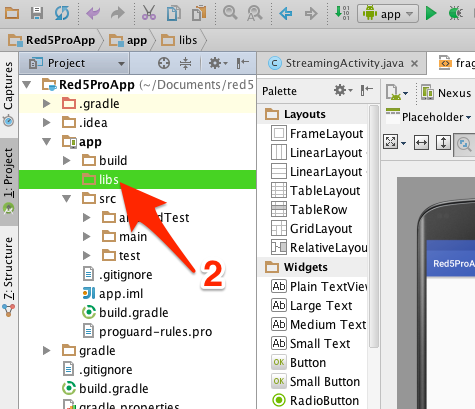Expand the main source folder
Viewport: 475px width, 409px height.
click(x=87, y=237)
